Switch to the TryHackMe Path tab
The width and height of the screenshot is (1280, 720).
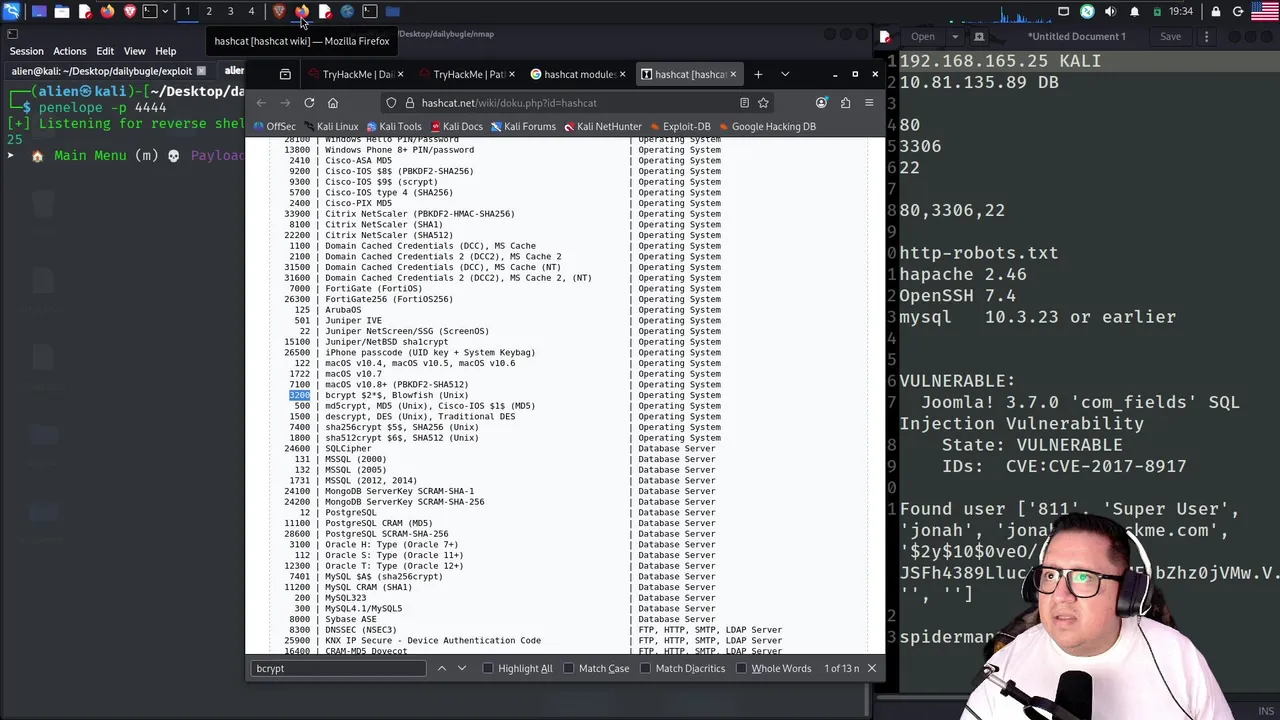(467, 74)
